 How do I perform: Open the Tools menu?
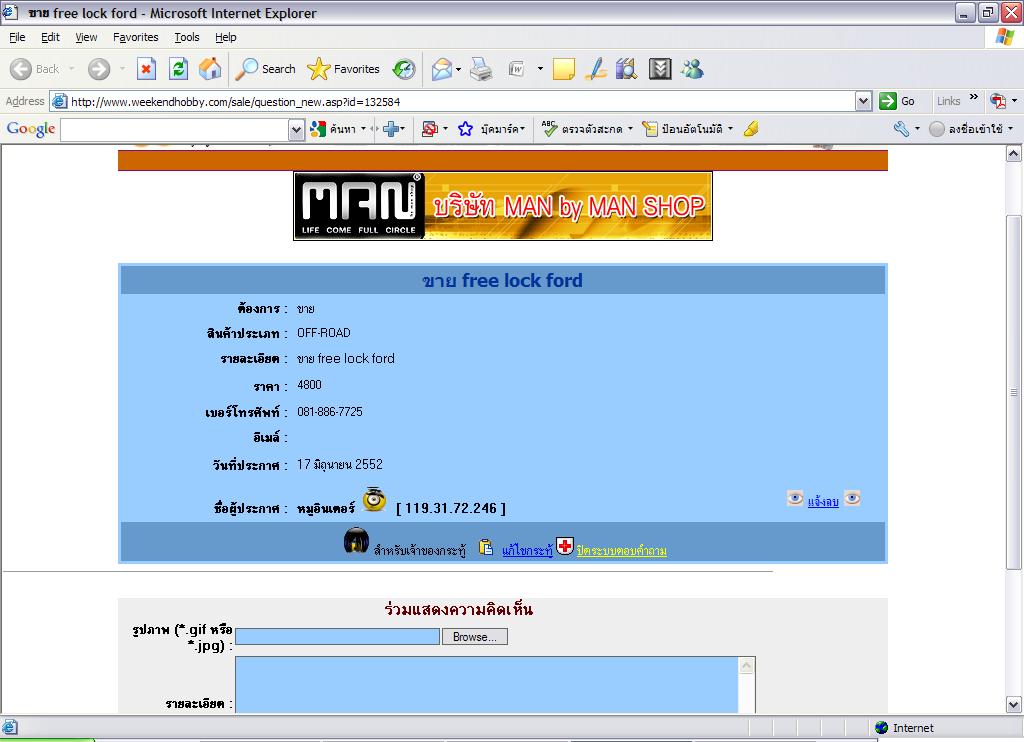187,37
